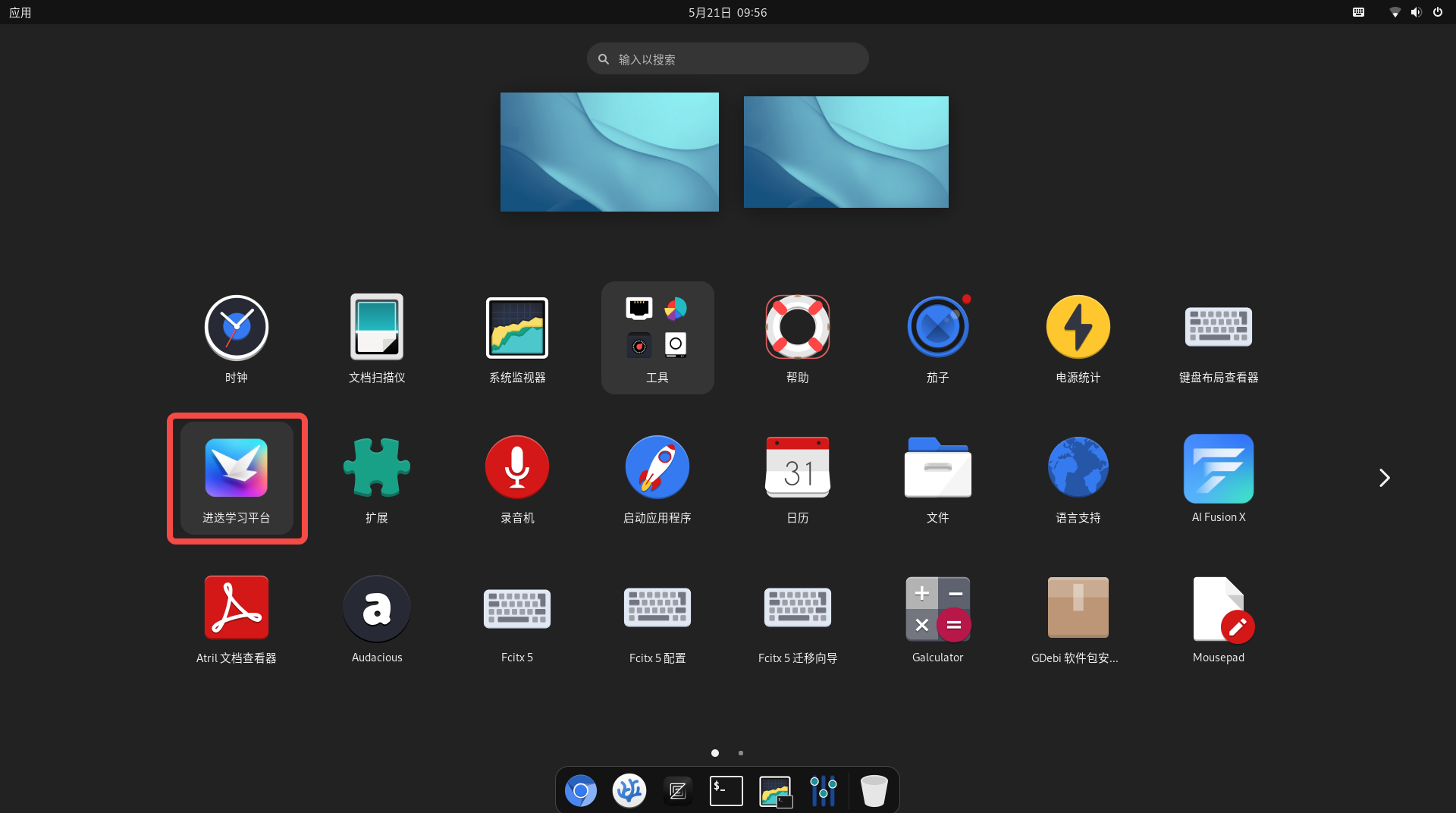This screenshot has width=1456, height=813.
Task: Open the Fcitx 5 app
Action: (517, 619)
